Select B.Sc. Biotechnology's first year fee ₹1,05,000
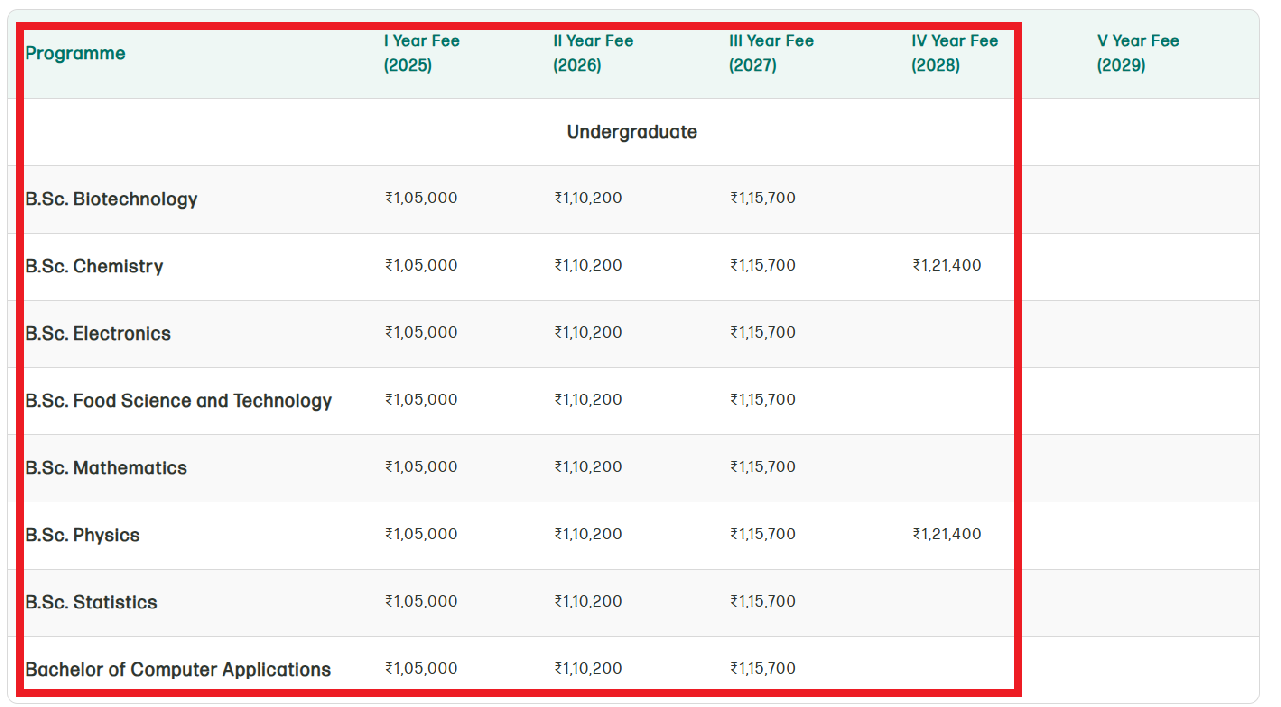The height and width of the screenshot is (707, 1281). click(421, 198)
